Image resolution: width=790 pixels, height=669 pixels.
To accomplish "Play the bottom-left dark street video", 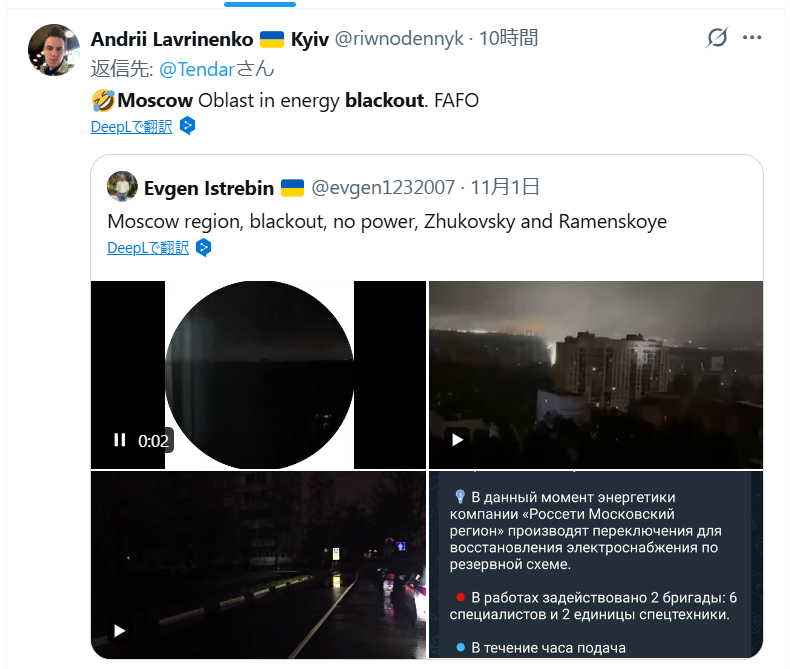I will [120, 631].
